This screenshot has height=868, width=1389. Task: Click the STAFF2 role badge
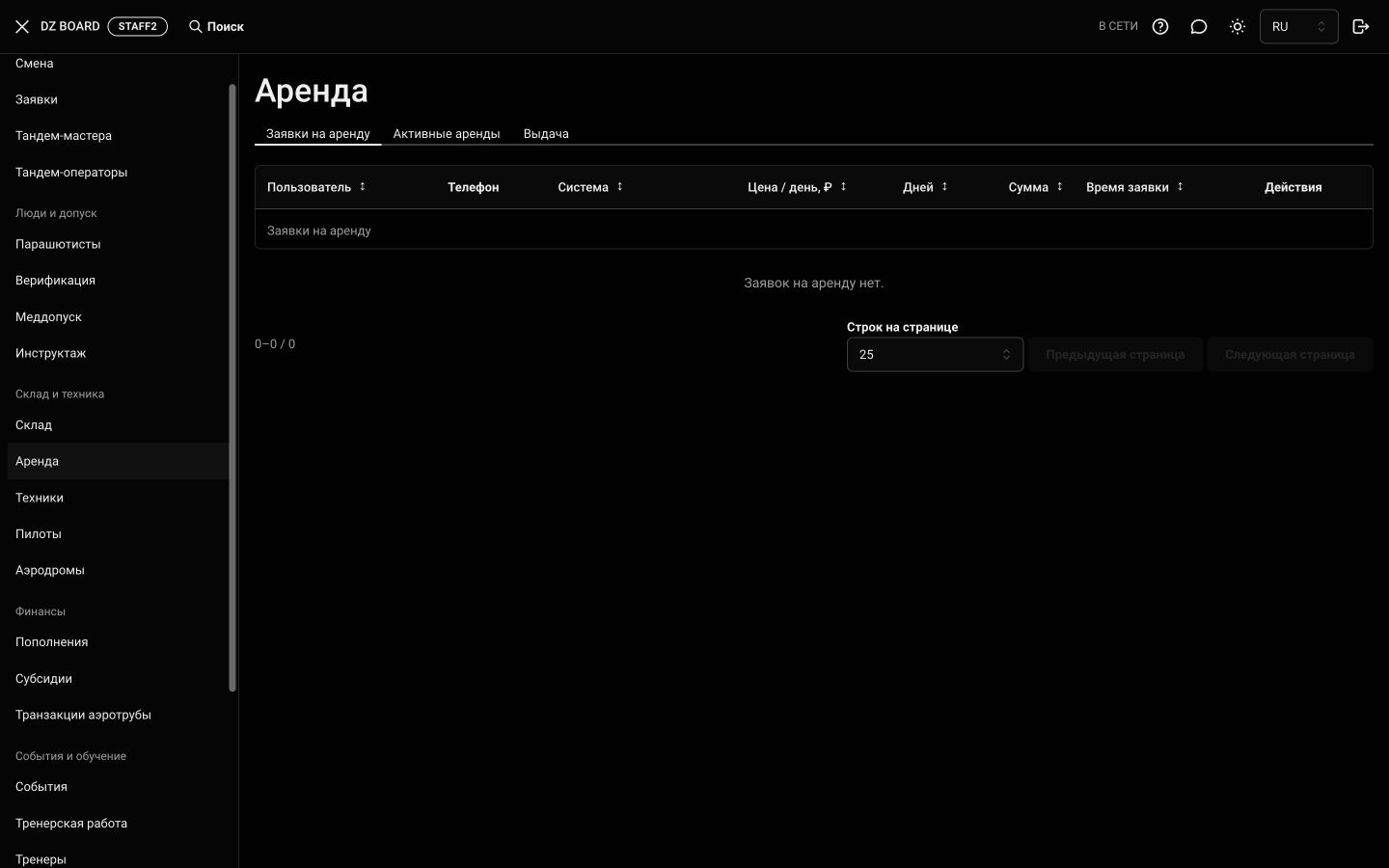click(138, 27)
